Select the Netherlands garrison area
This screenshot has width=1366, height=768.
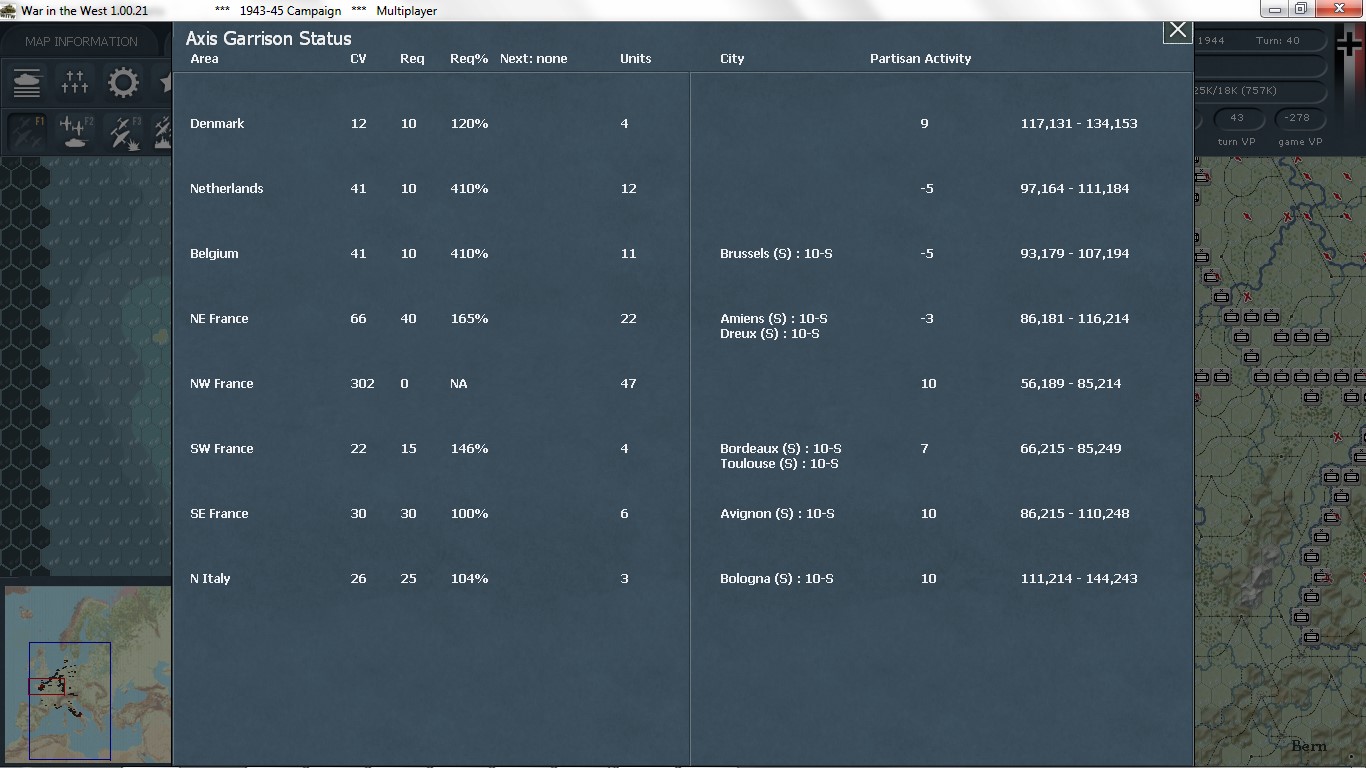[227, 189]
